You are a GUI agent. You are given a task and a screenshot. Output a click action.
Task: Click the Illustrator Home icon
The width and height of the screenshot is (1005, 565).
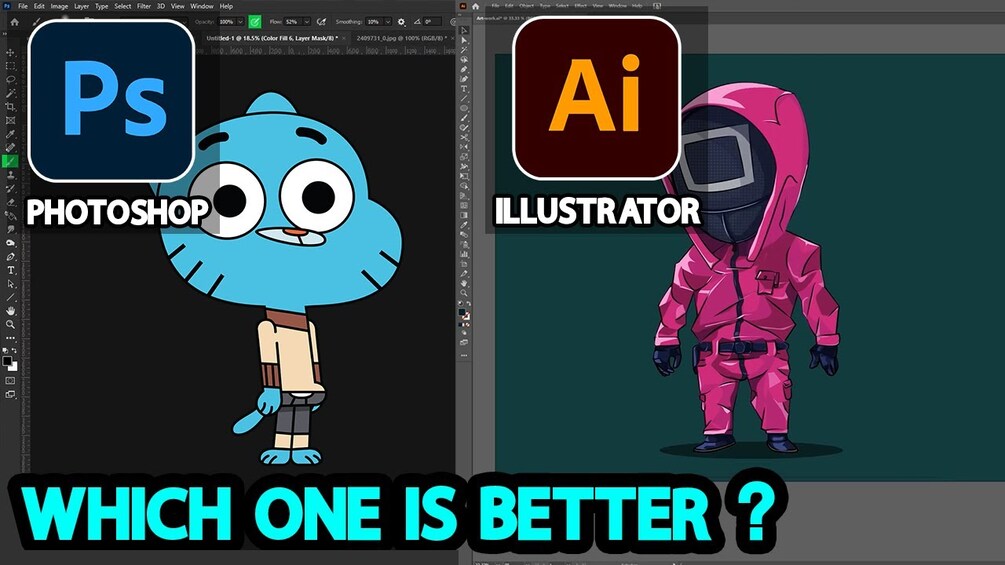[x=476, y=6]
